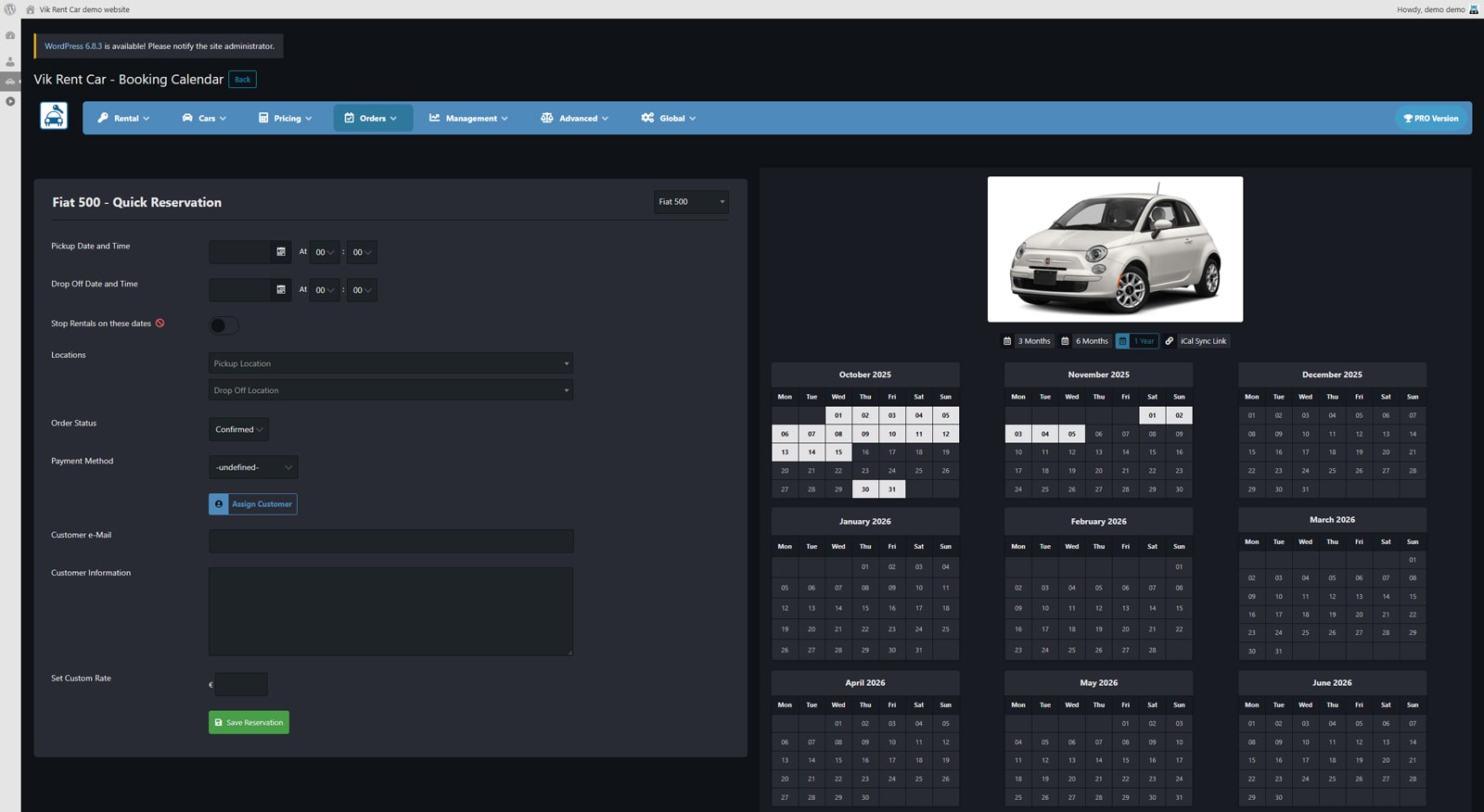Click the iCal Sync Link icon
Viewport: 1484px width, 812px height.
pos(1170,341)
